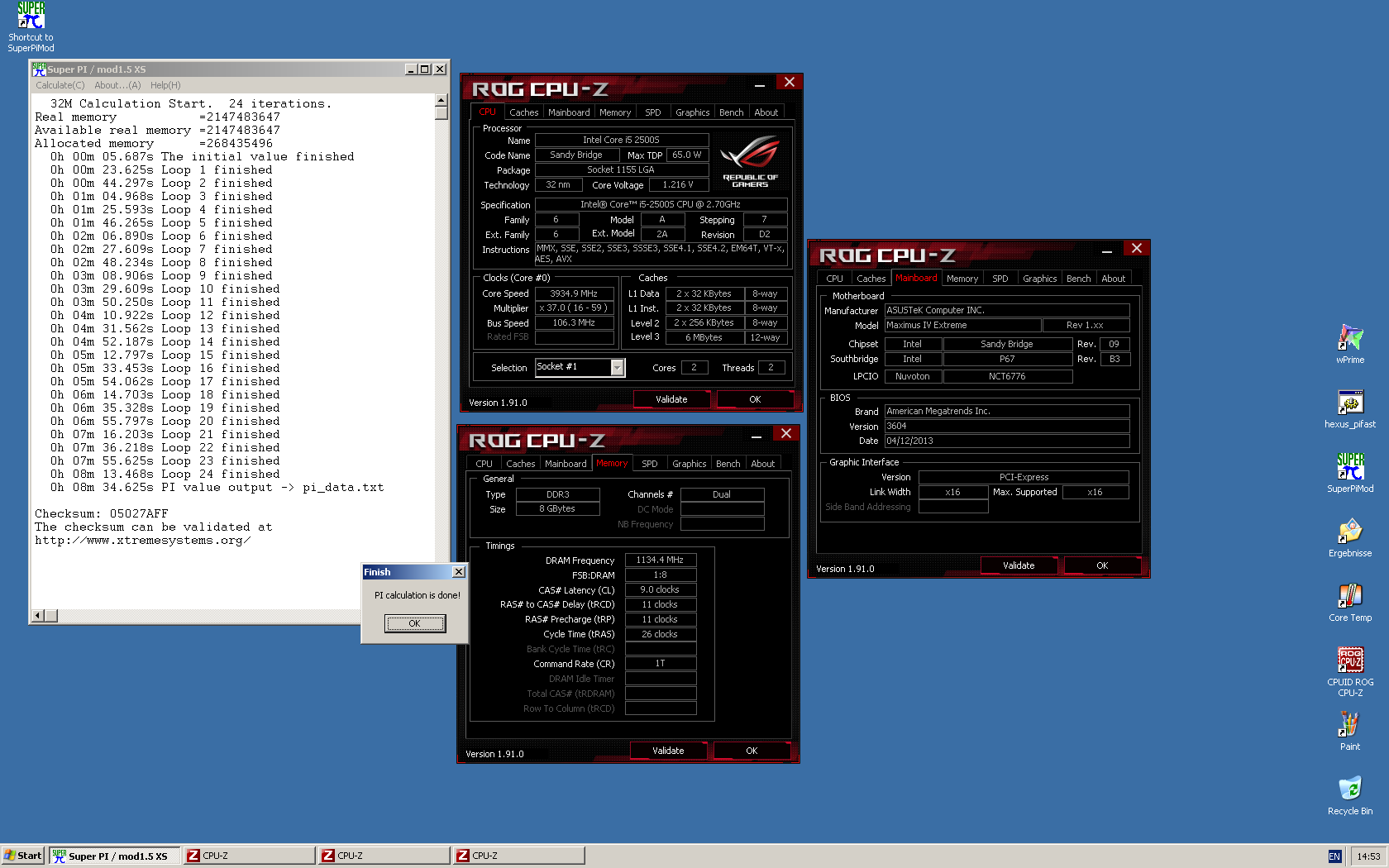Open the wPrime desktop icon
Screen dimensions: 1389x868
pos(1350,344)
